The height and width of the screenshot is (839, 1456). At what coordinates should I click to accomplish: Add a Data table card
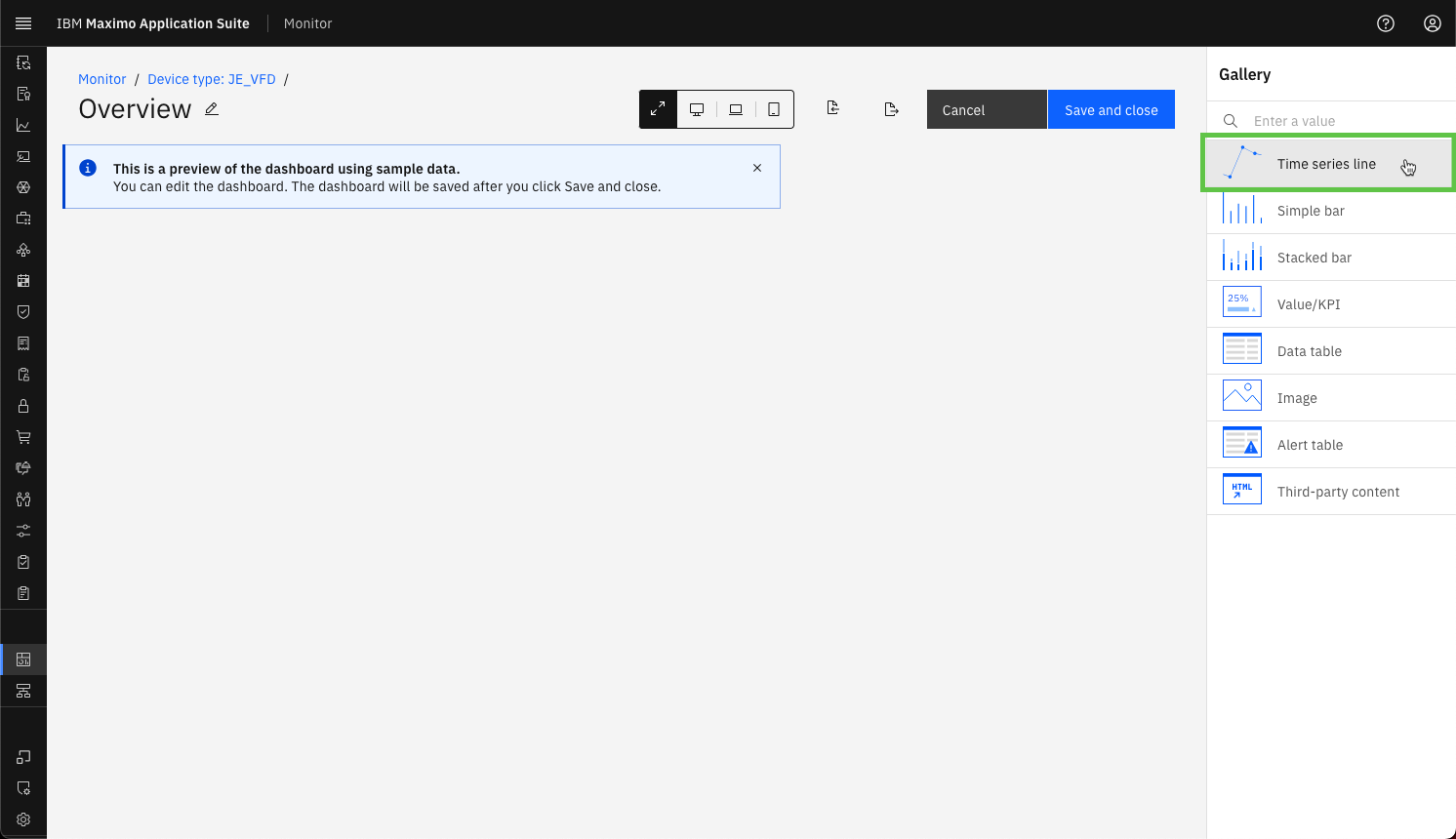tap(1331, 351)
